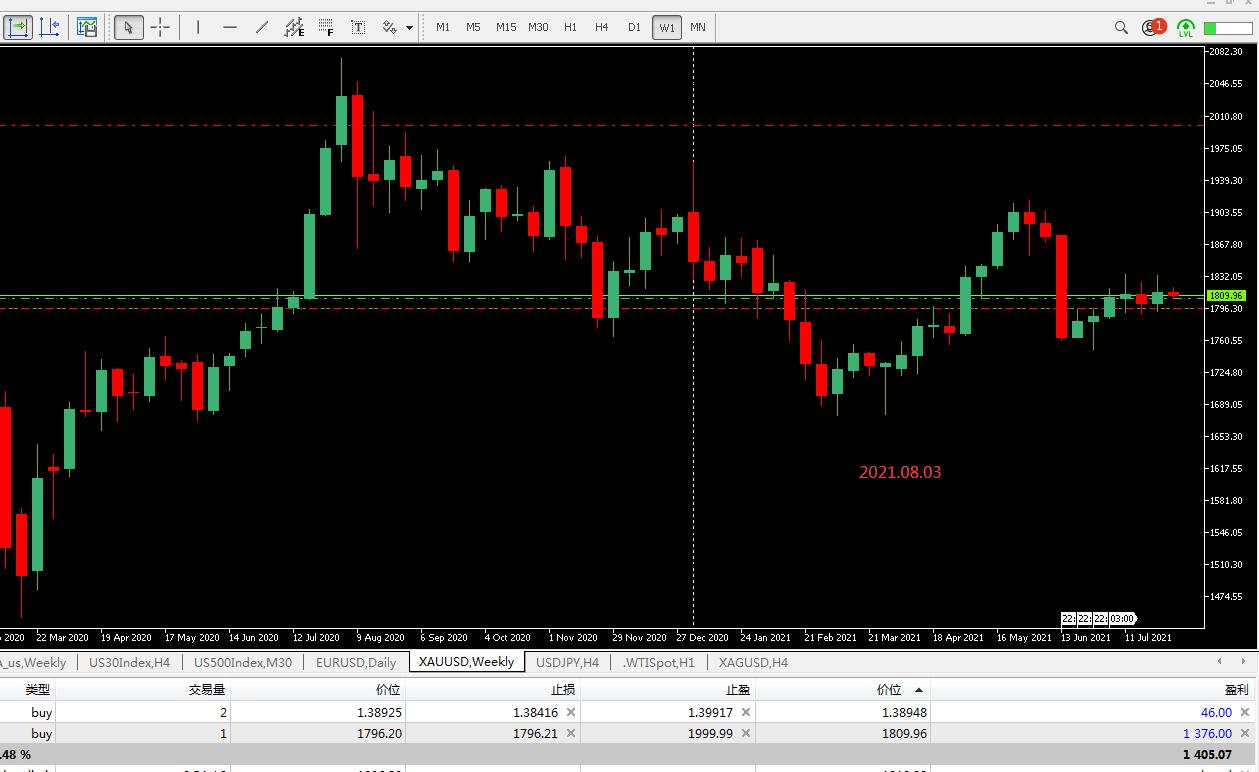
Task: Switch chart timeframe to M15
Action: (506, 27)
